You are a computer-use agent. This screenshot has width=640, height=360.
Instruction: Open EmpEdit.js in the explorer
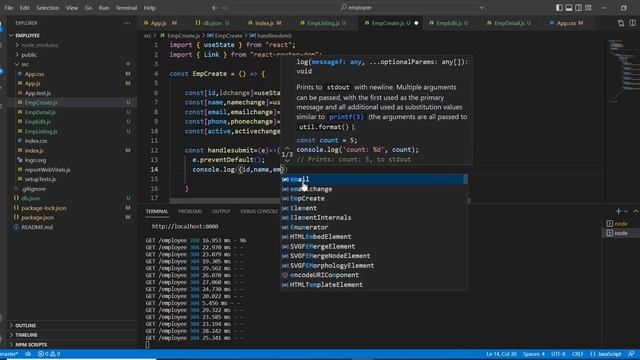[x=38, y=122]
